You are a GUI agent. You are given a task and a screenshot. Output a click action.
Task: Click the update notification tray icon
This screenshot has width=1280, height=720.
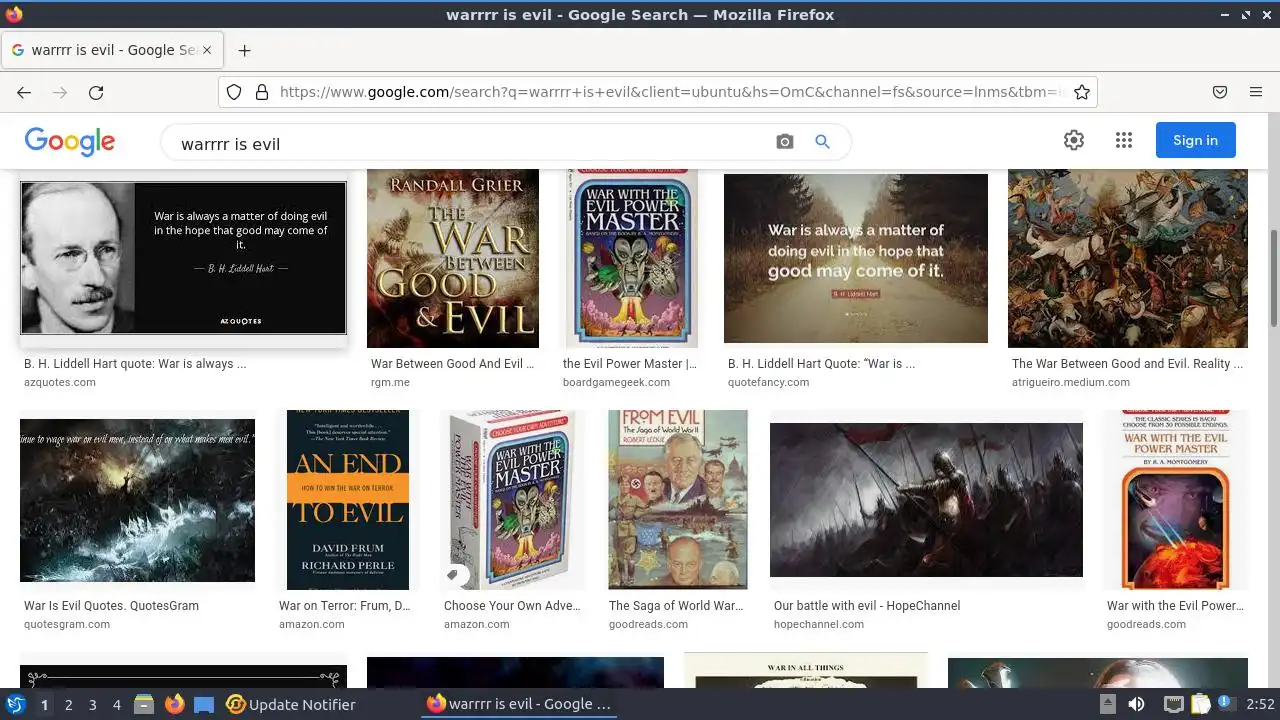pos(1226,704)
